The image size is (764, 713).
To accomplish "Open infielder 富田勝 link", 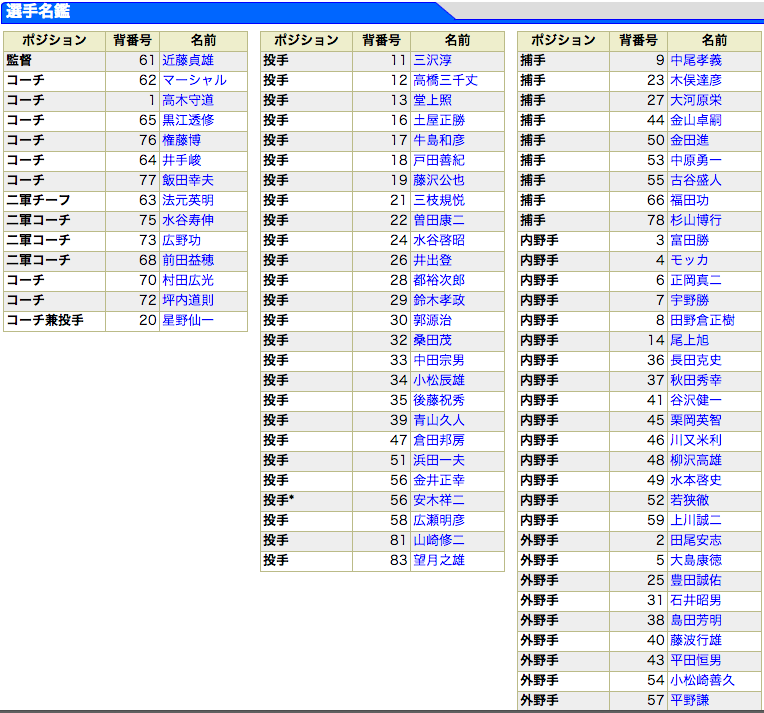I will pos(689,240).
